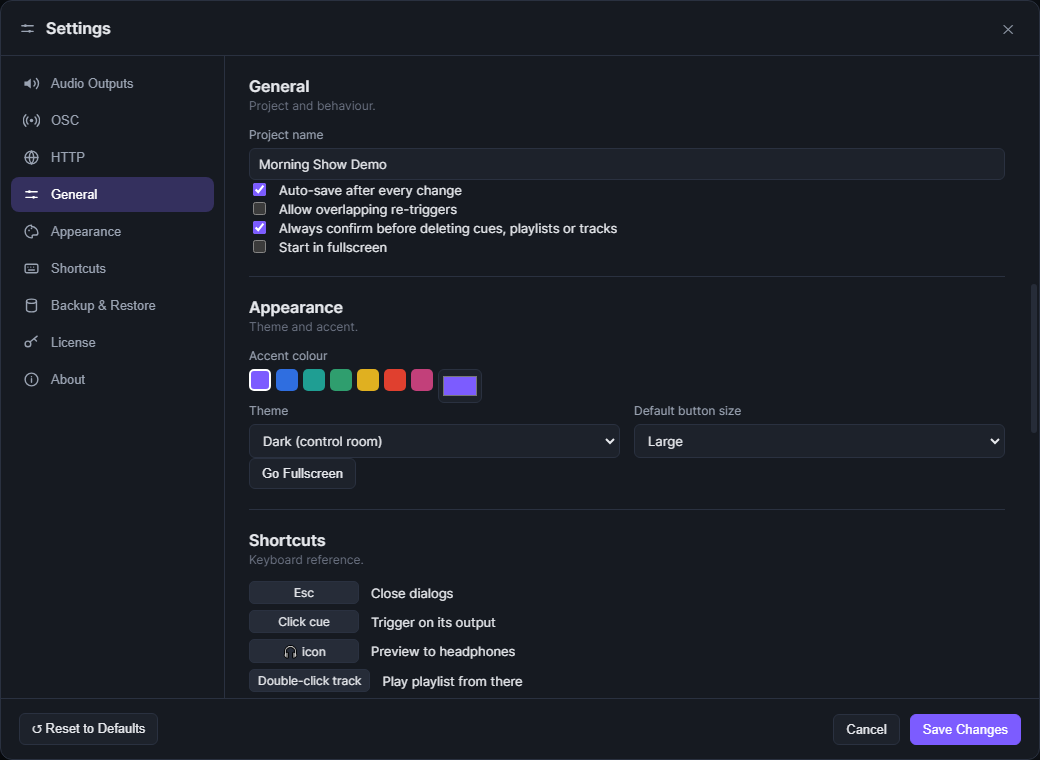Open the About section
The width and height of the screenshot is (1040, 760).
click(x=112, y=379)
